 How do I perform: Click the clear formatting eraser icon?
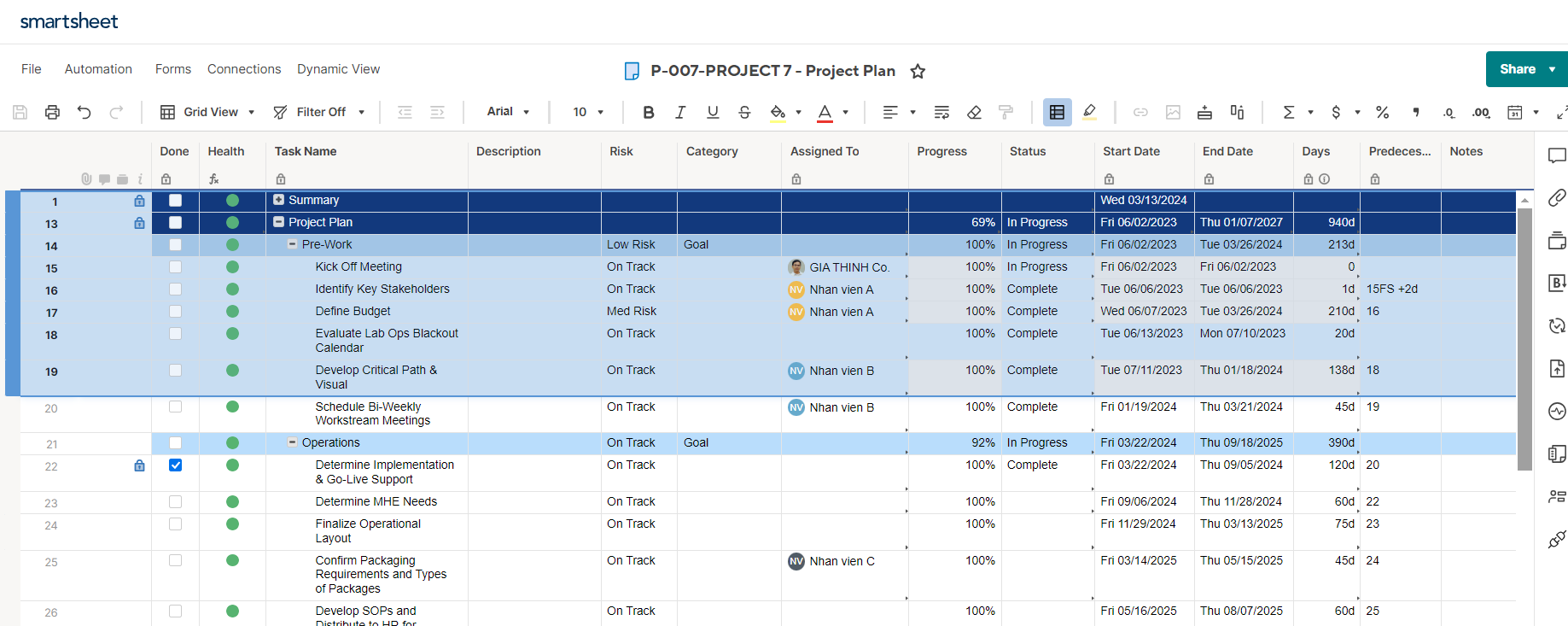[x=974, y=112]
